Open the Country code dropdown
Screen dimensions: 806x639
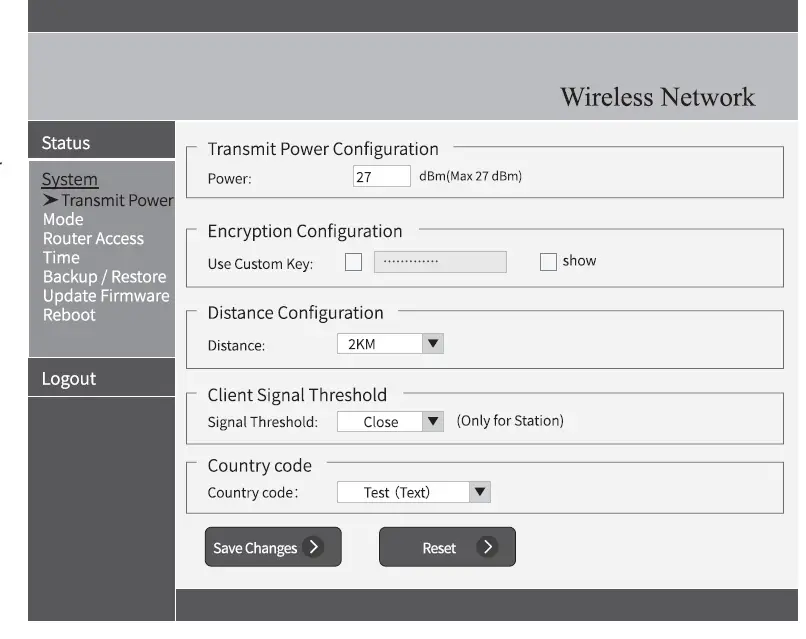point(414,492)
